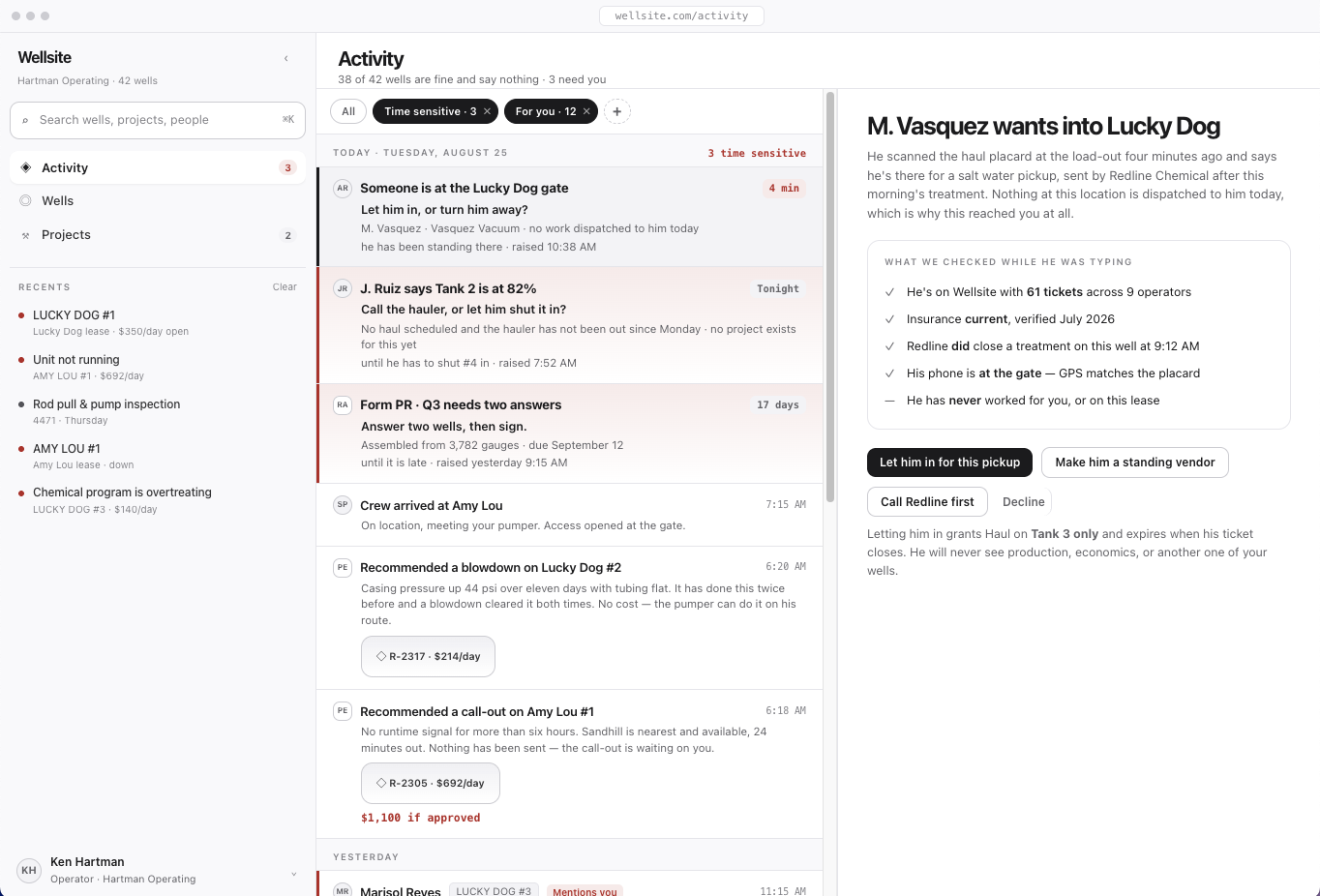This screenshot has width=1320, height=896.
Task: Click the Tonight deadline badge
Action: pos(778,288)
